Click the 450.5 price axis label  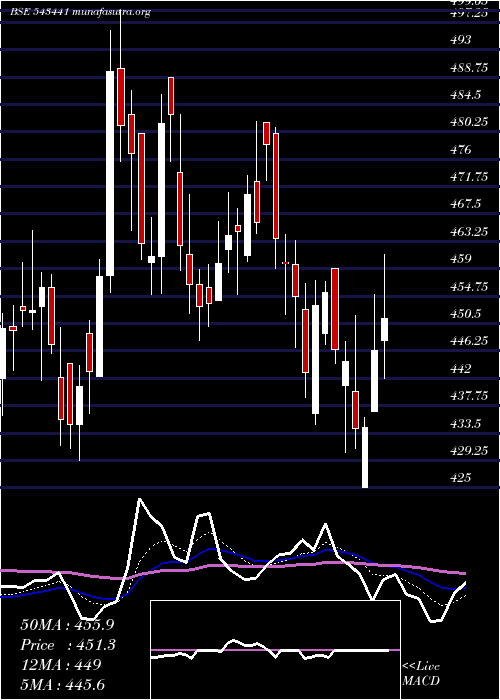tap(466, 314)
